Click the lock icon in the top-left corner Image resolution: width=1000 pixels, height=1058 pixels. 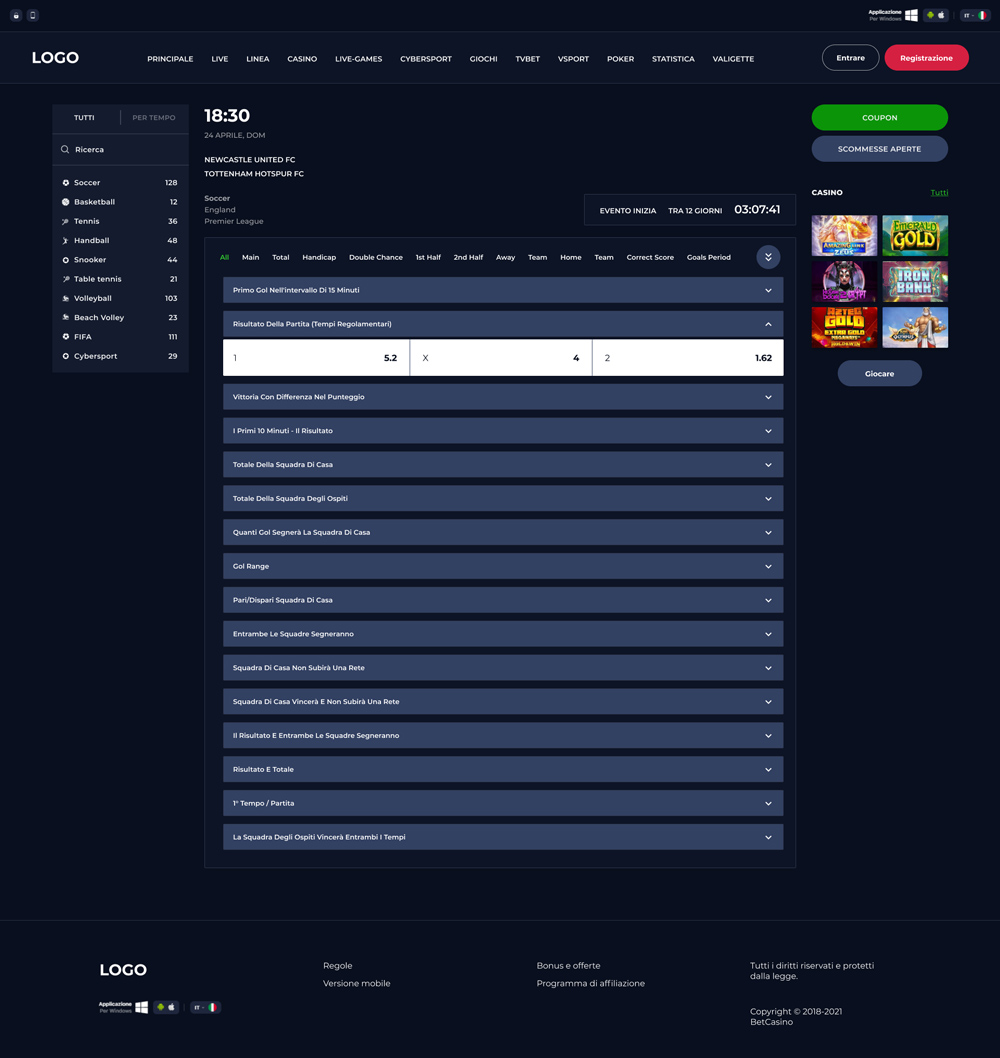16,16
